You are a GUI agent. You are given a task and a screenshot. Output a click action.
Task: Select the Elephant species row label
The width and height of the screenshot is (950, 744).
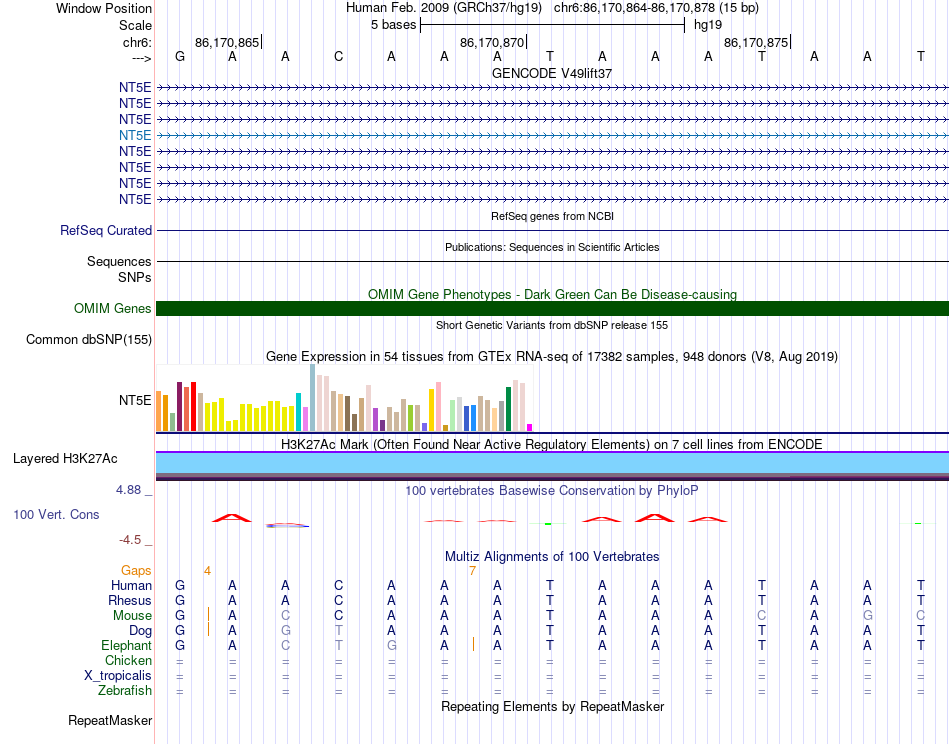(x=126, y=645)
